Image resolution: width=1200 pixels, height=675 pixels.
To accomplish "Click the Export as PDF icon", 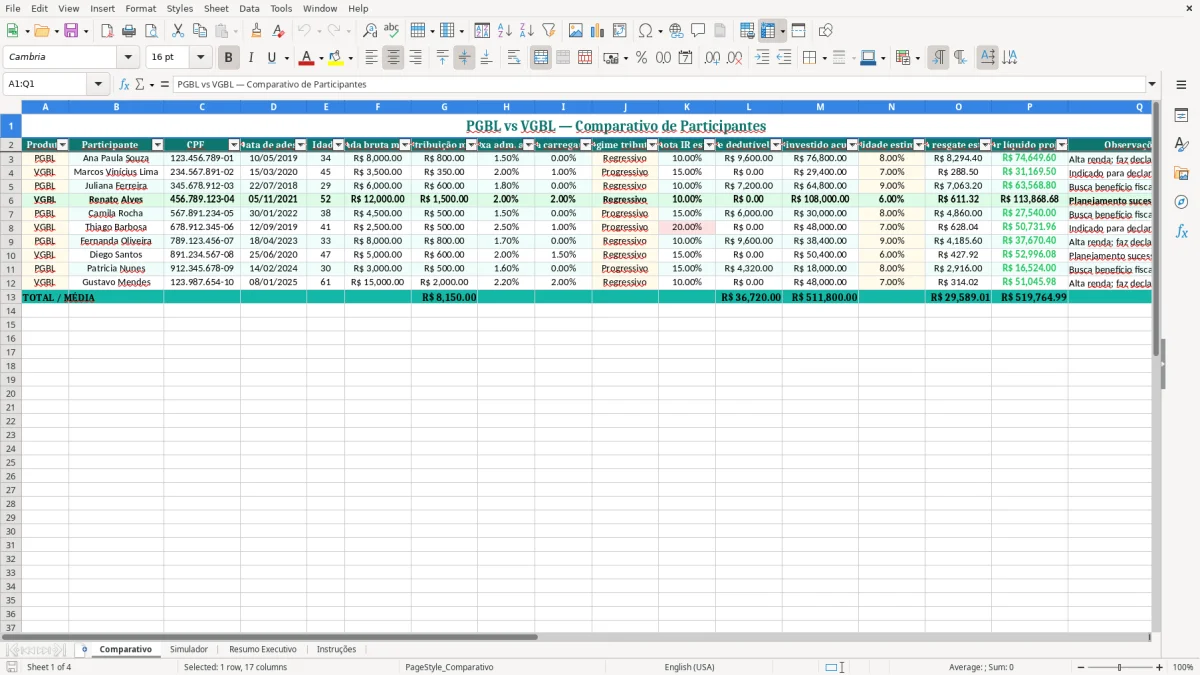I will (107, 31).
